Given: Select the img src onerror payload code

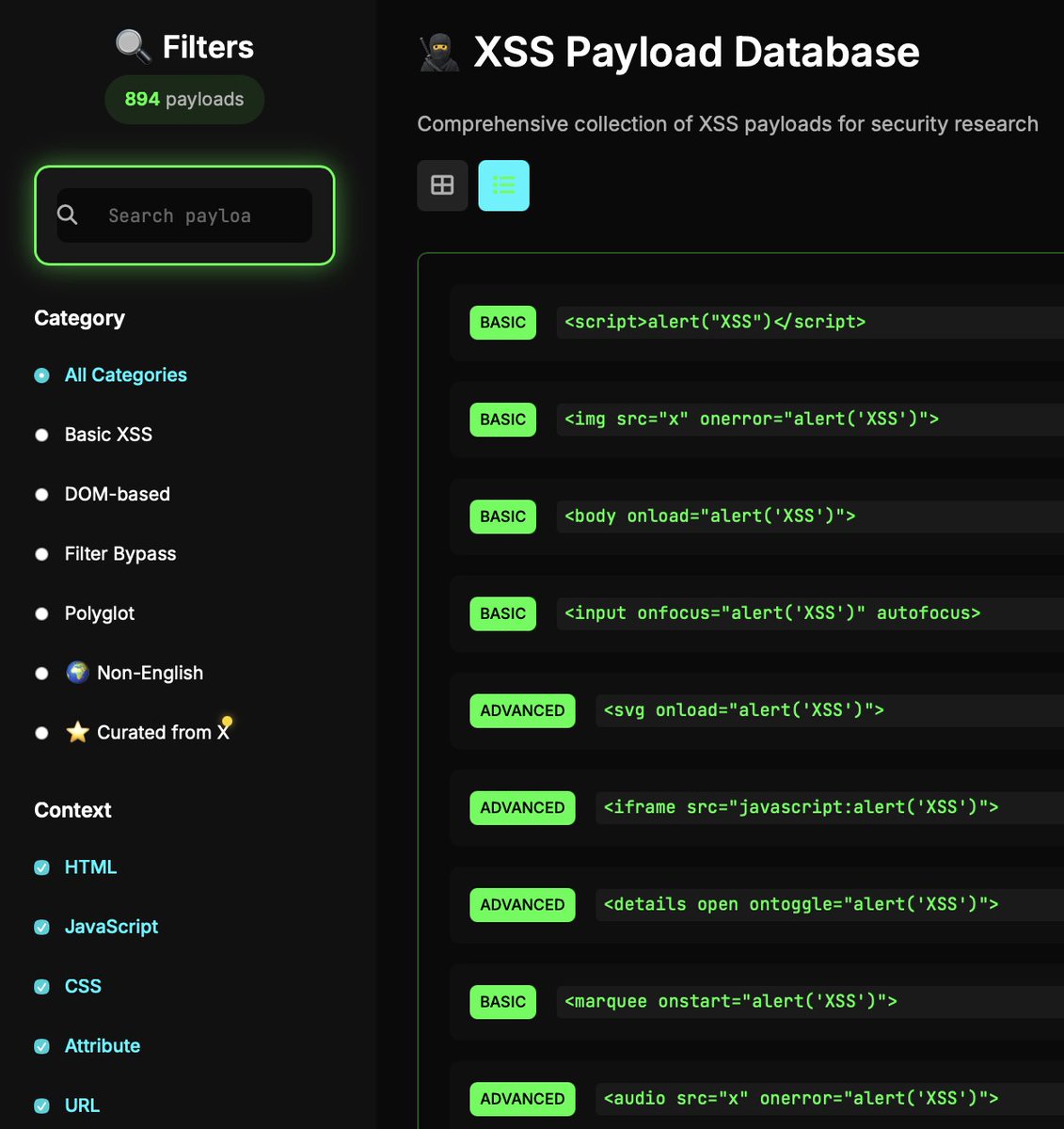Looking at the screenshot, I should pos(752,419).
